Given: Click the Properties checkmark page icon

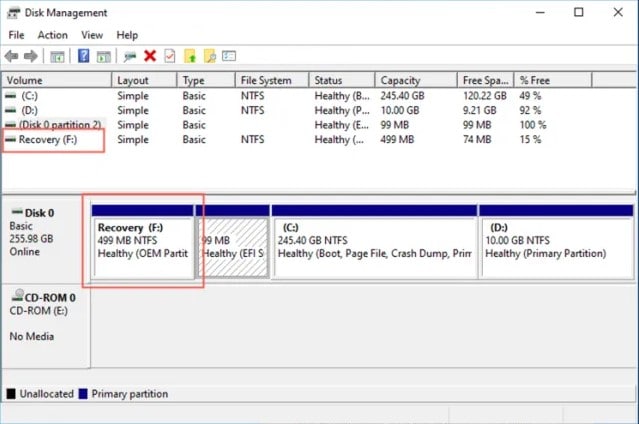Looking at the screenshot, I should 170,56.
